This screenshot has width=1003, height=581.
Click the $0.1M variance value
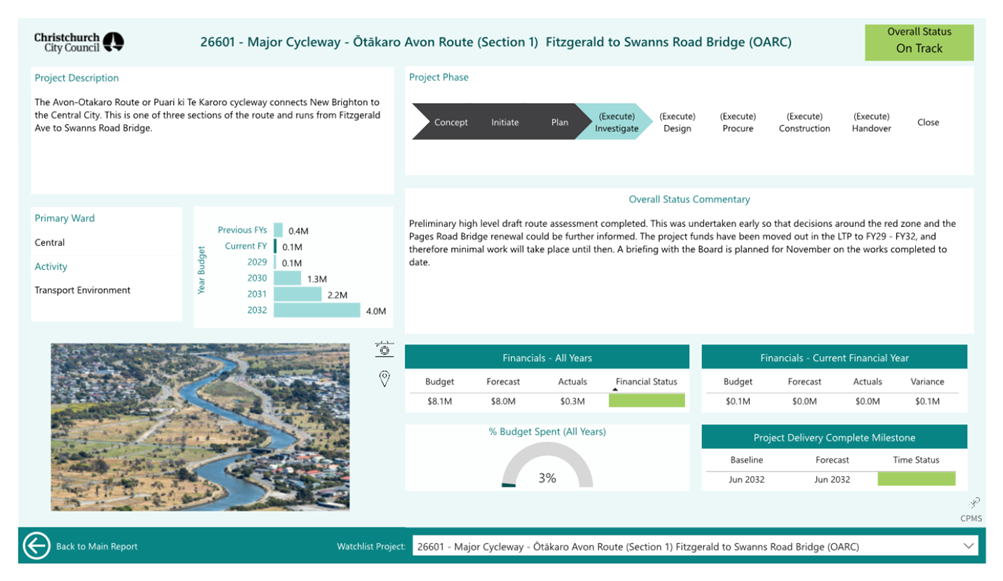tap(927, 401)
